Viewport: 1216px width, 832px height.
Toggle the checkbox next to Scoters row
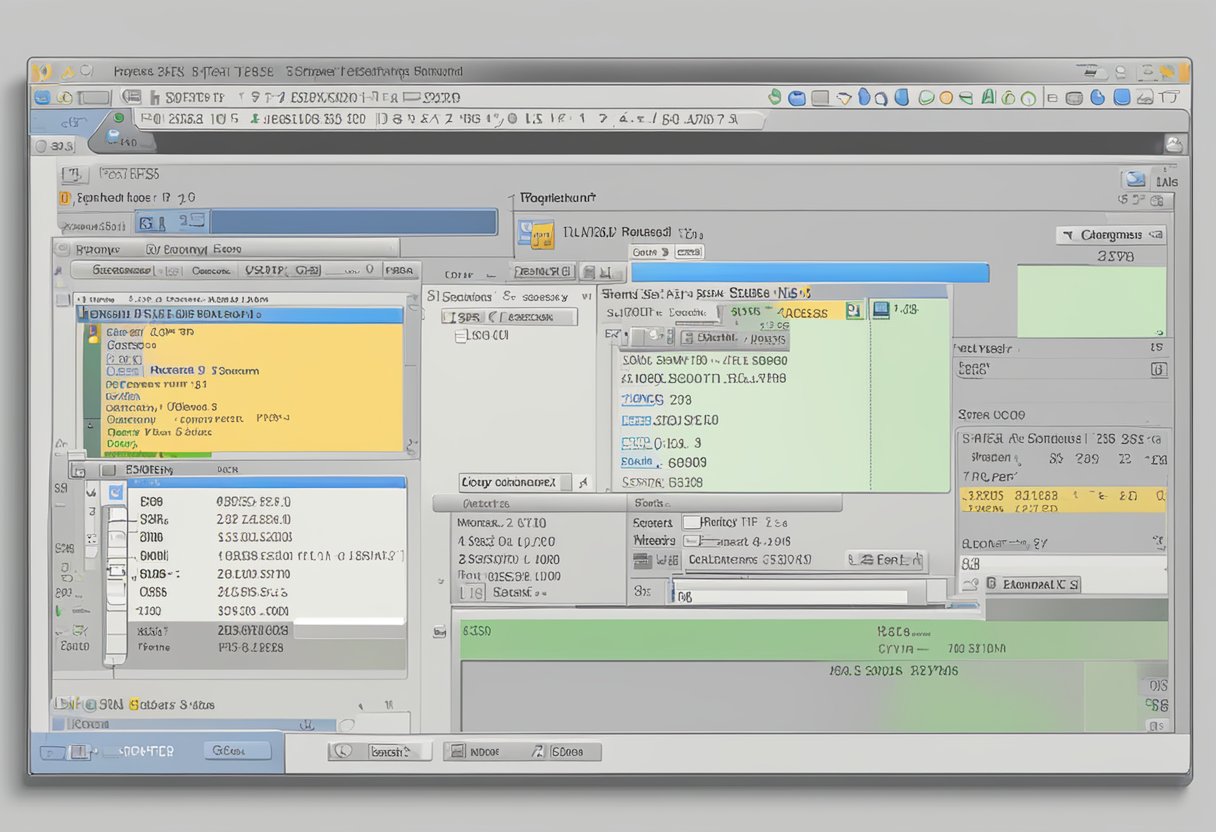click(692, 522)
